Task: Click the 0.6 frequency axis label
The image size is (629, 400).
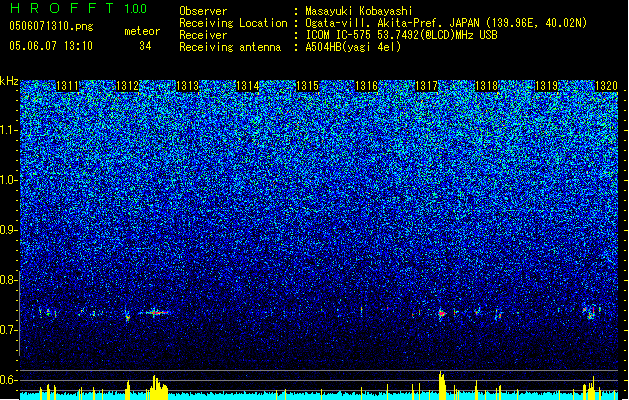Action: pyautogui.click(x=9, y=380)
